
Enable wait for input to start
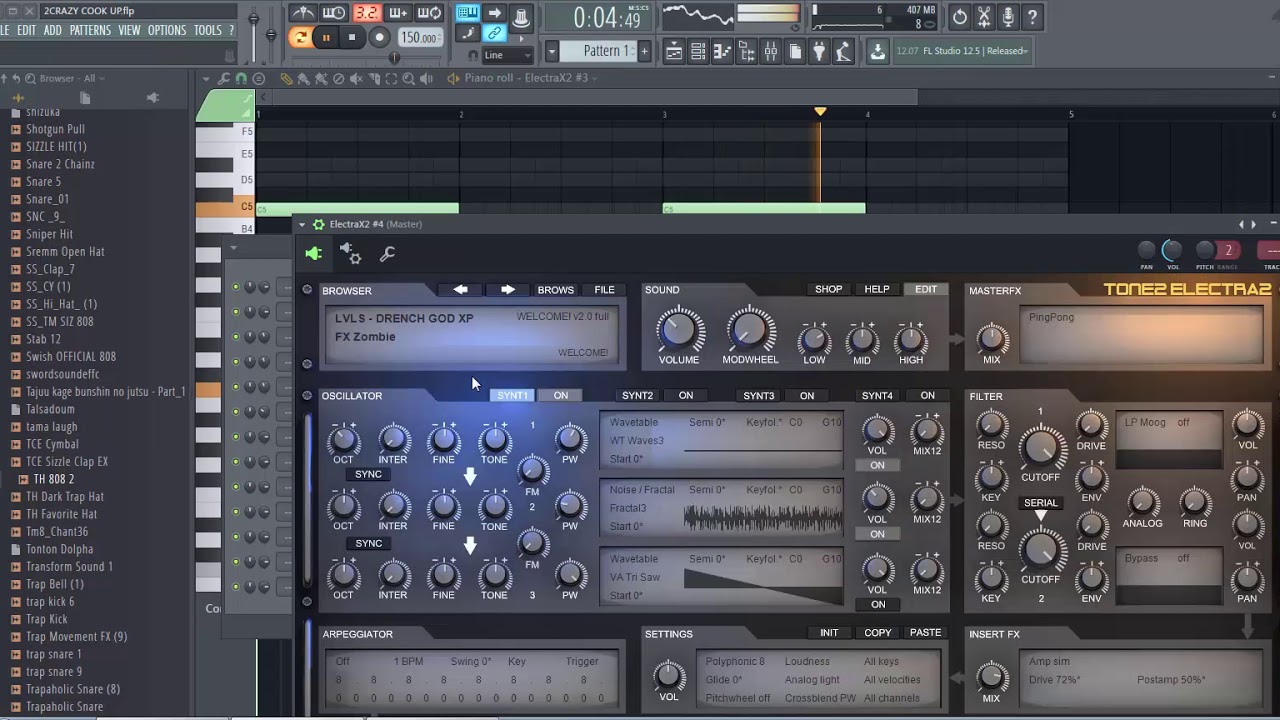334,13
